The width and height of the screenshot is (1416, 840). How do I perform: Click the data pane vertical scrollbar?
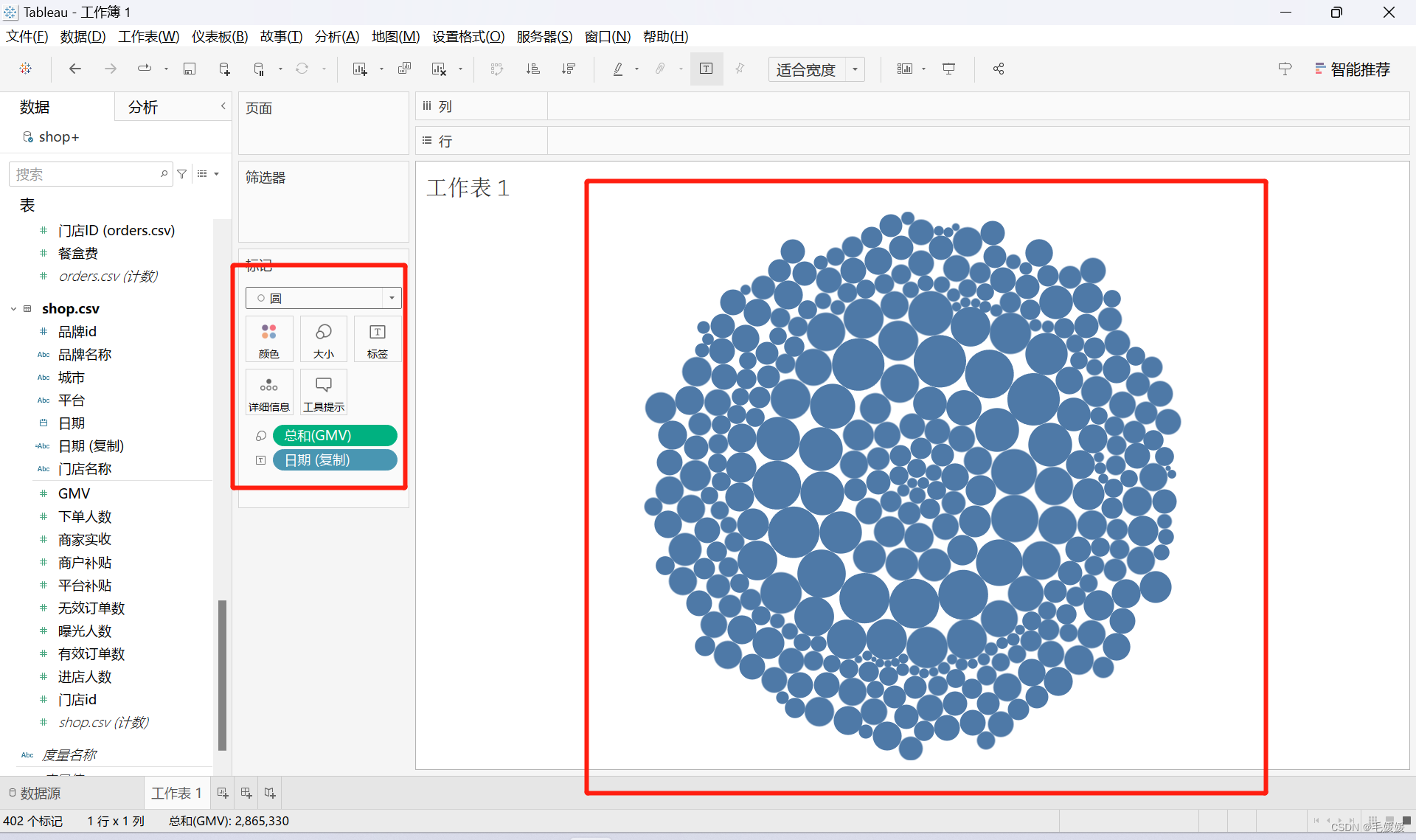click(222, 676)
